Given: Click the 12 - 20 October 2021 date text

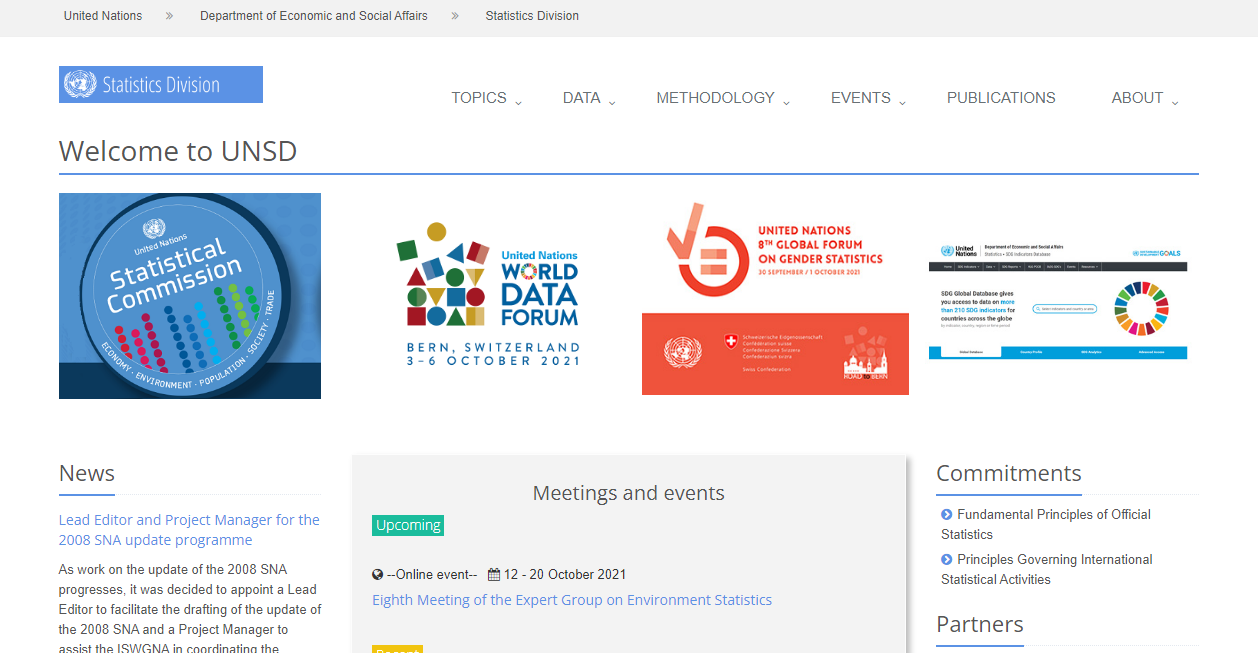Looking at the screenshot, I should pyautogui.click(x=565, y=575).
